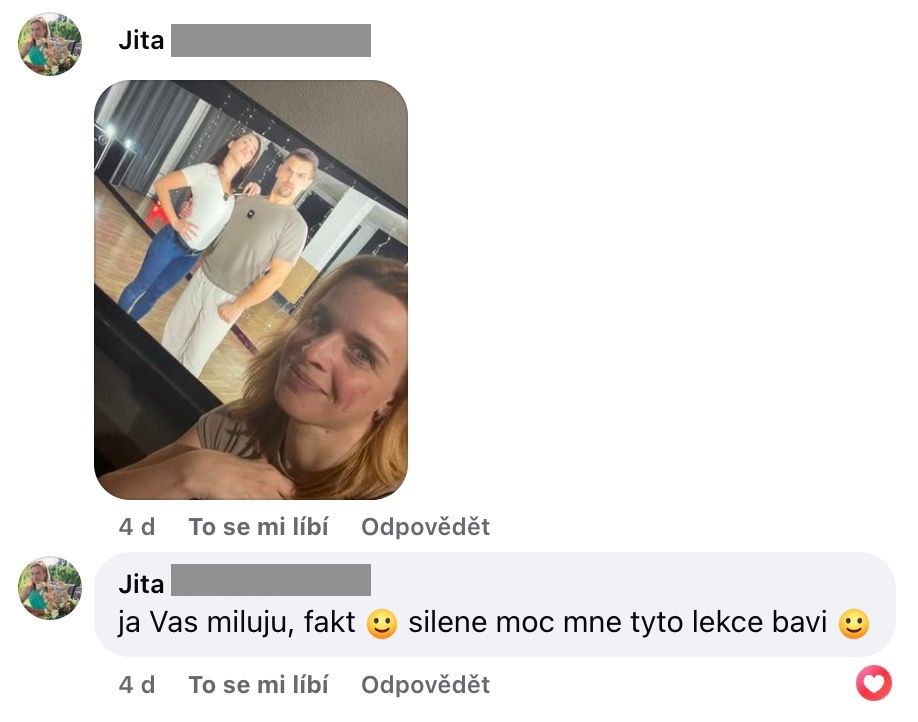This screenshot has width=918, height=722.
Task: Click the grayed-out surname above the photo
Action: click(x=270, y=40)
